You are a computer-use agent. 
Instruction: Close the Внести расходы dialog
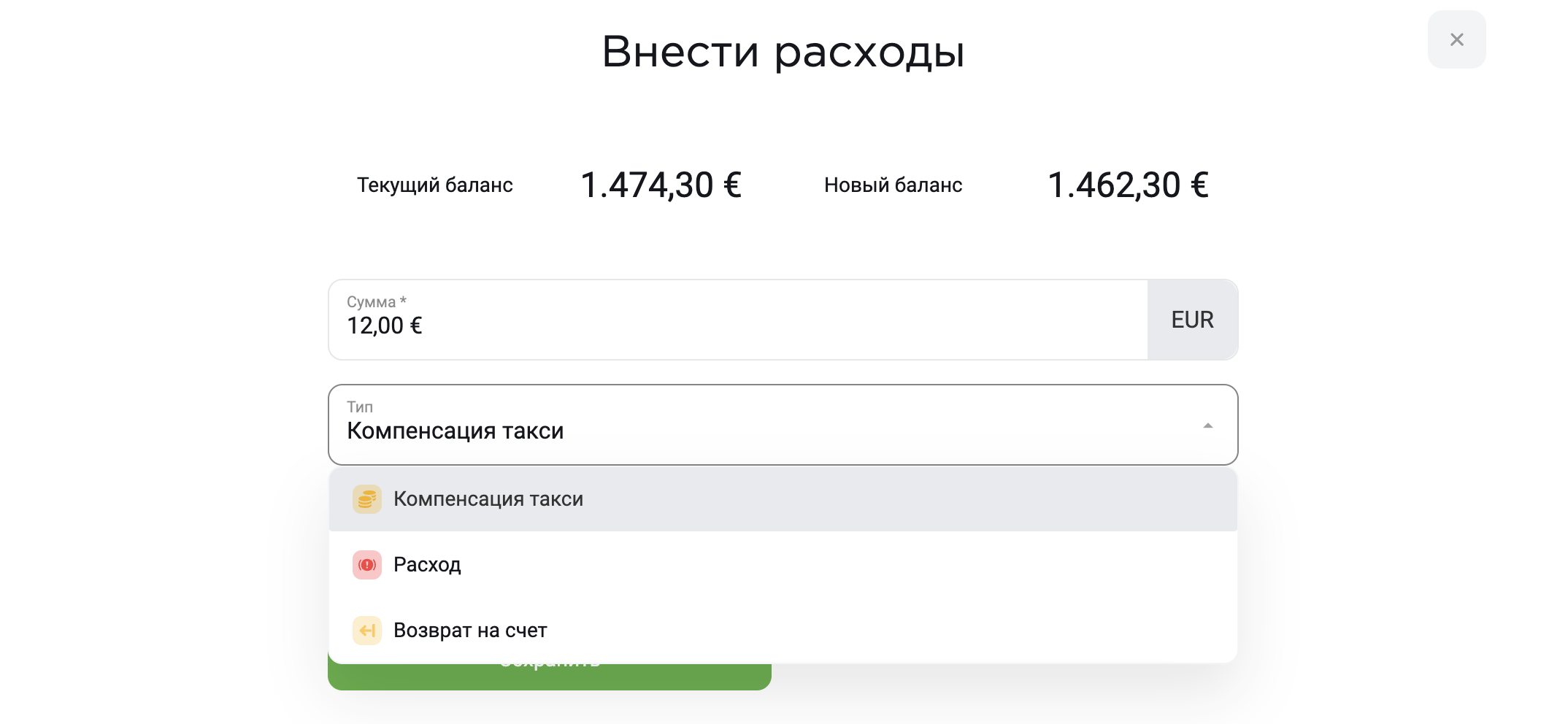(1456, 39)
